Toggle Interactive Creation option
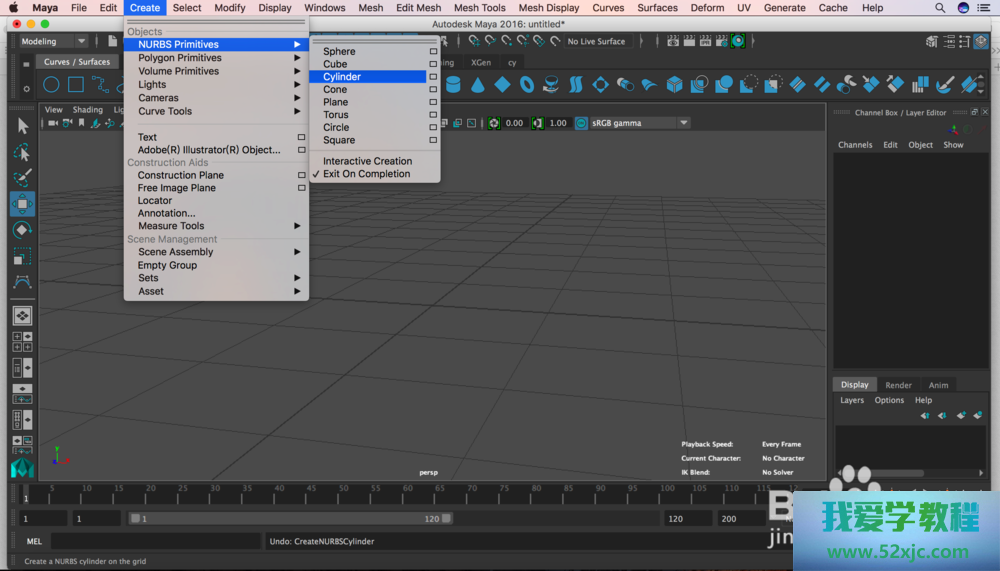The image size is (1000, 571). [x=367, y=161]
